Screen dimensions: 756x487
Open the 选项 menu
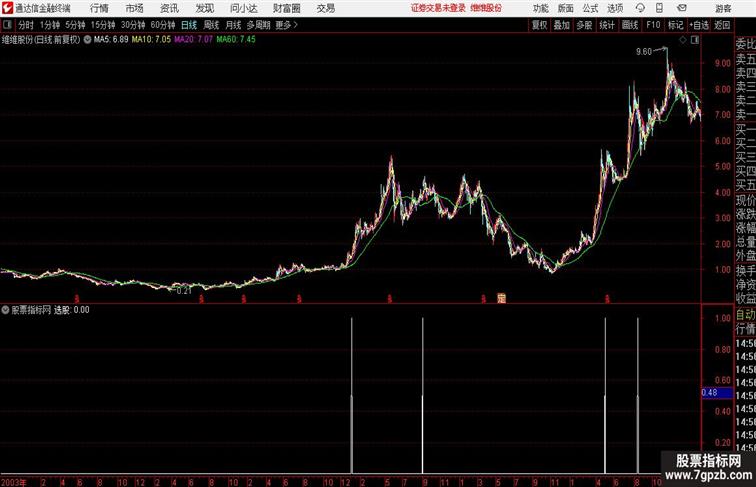615,8
